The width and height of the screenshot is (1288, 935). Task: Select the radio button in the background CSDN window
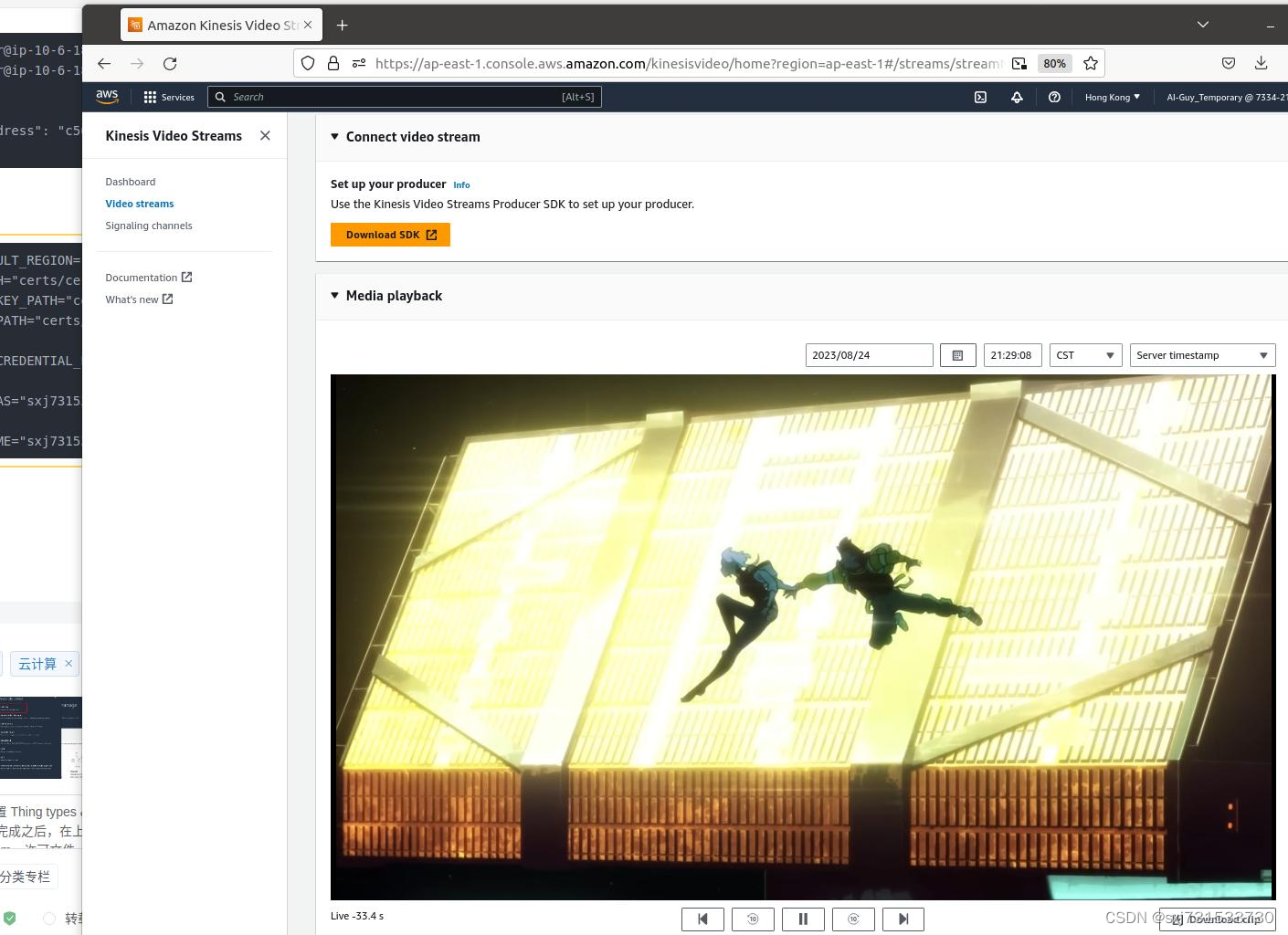tap(49, 918)
